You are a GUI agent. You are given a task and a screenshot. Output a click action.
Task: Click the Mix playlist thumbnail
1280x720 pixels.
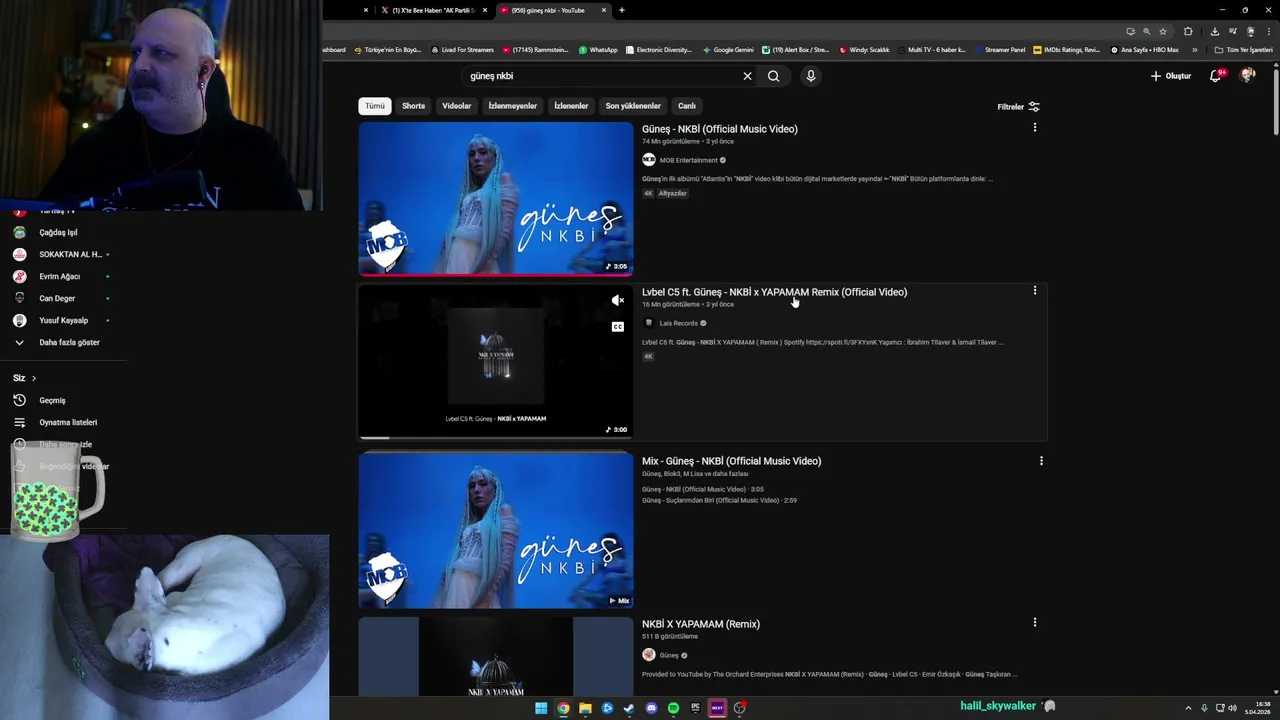pyautogui.click(x=496, y=530)
